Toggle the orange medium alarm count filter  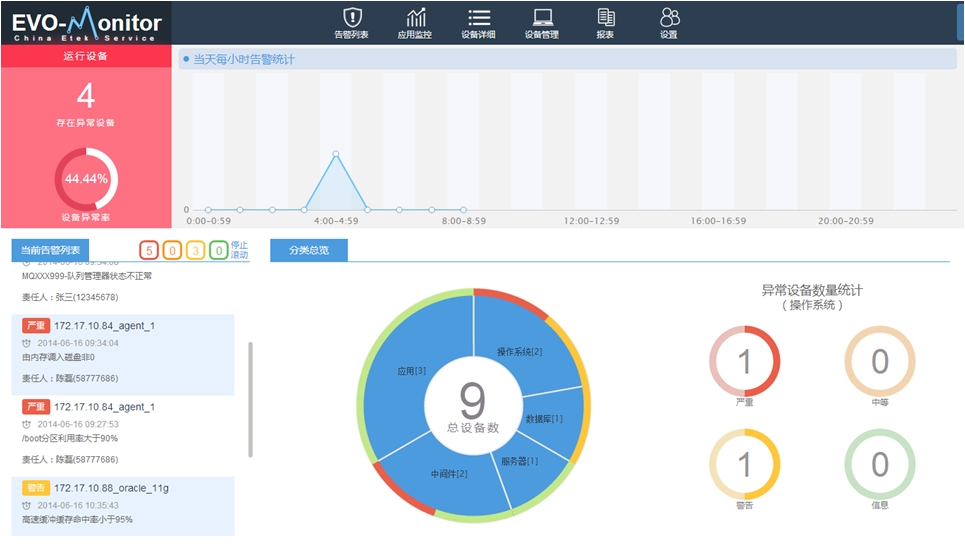click(172, 251)
